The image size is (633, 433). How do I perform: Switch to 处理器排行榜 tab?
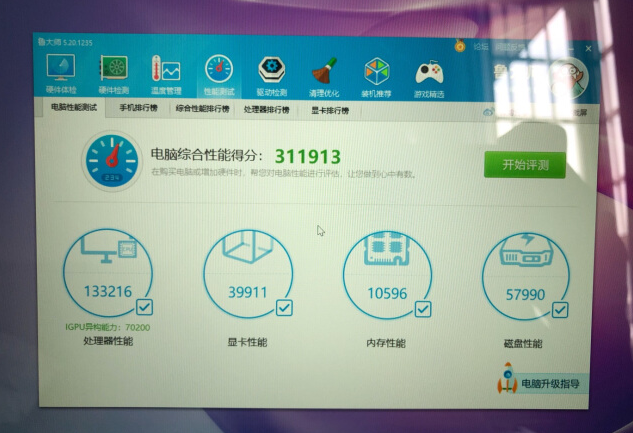(x=266, y=110)
